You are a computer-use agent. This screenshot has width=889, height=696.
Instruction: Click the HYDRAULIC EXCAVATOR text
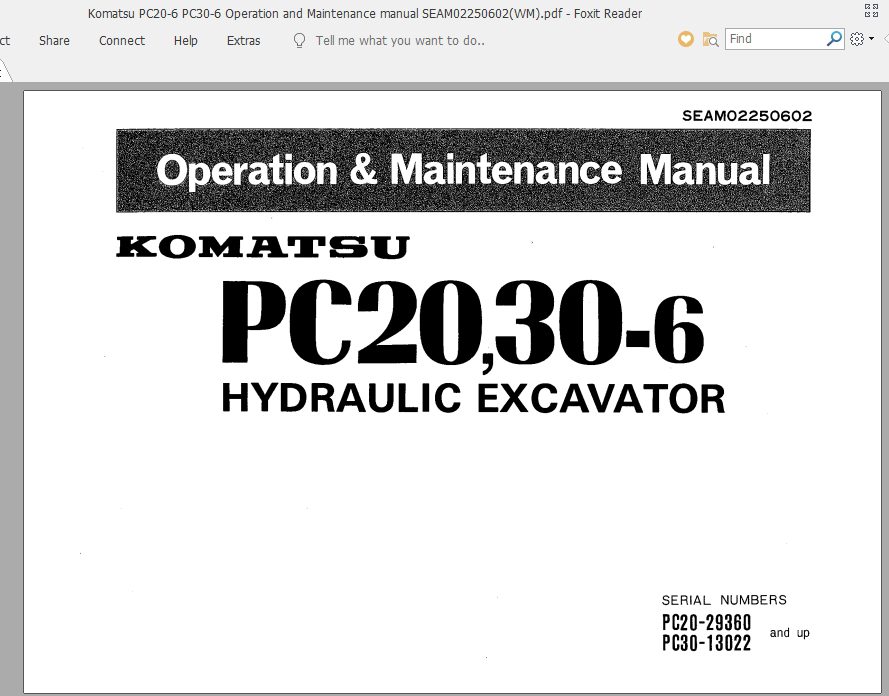pyautogui.click(x=473, y=398)
